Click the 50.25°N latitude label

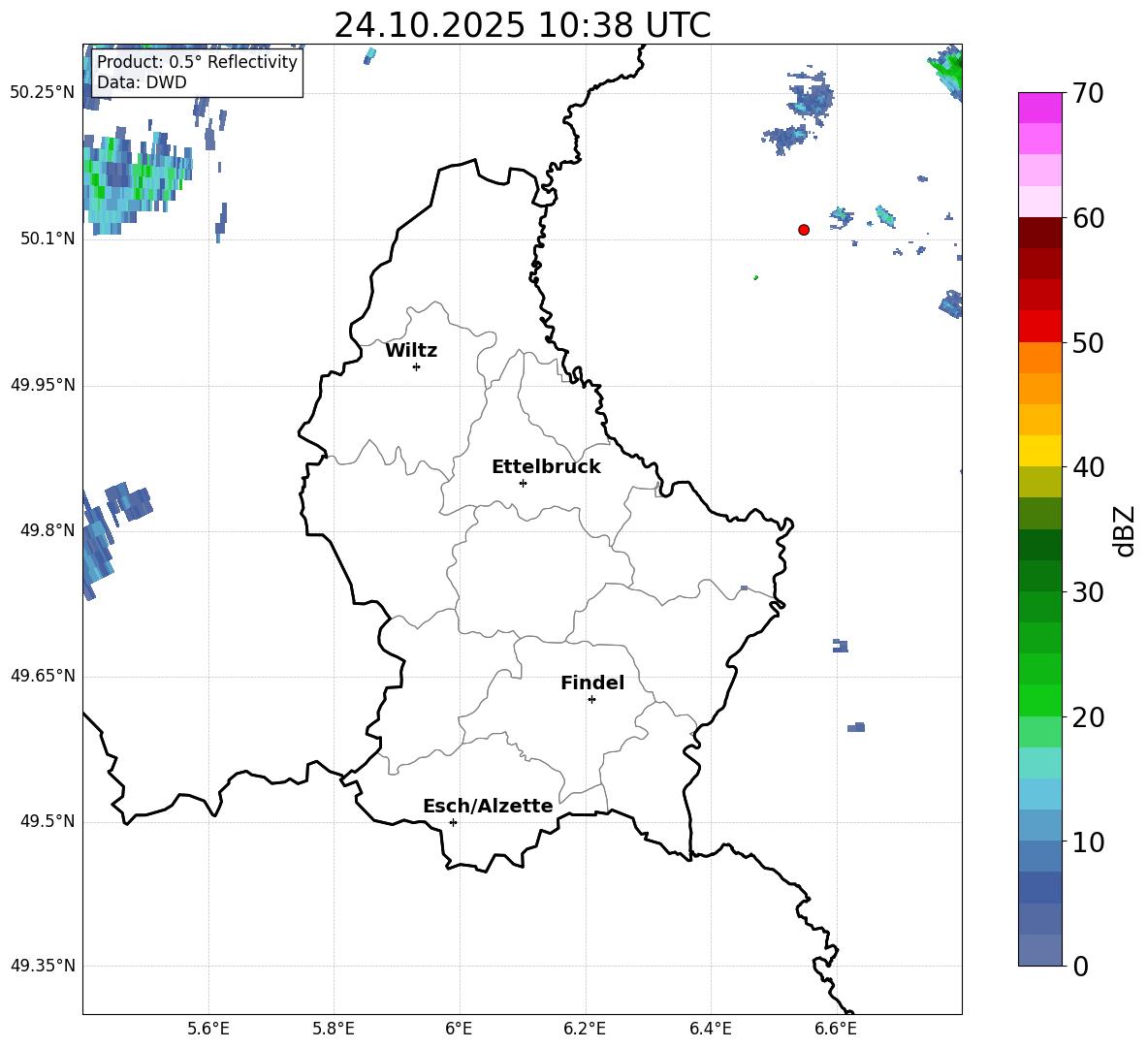(43, 93)
